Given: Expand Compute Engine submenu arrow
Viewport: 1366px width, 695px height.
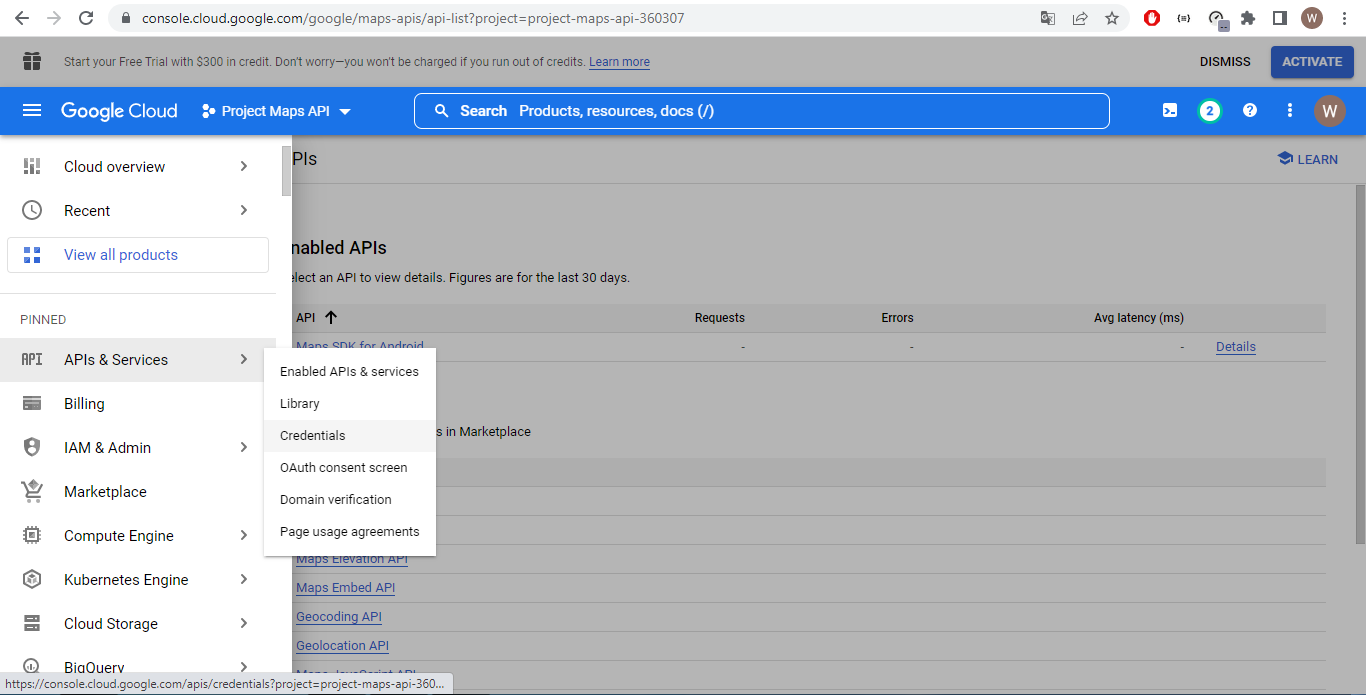Looking at the screenshot, I should [x=244, y=536].
